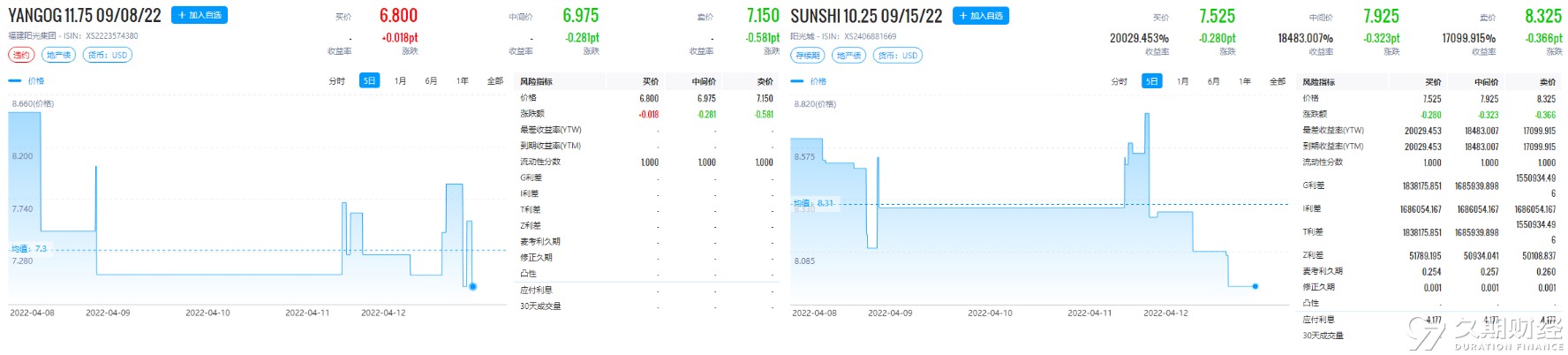Click the 存续期 tag under SUNSHI
1568x355 pixels.
808,56
